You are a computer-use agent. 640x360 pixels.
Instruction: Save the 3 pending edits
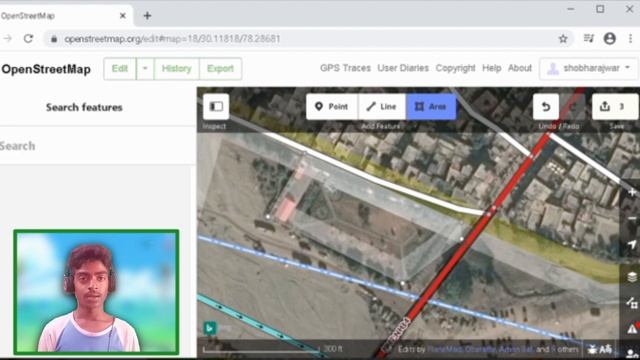click(x=615, y=107)
